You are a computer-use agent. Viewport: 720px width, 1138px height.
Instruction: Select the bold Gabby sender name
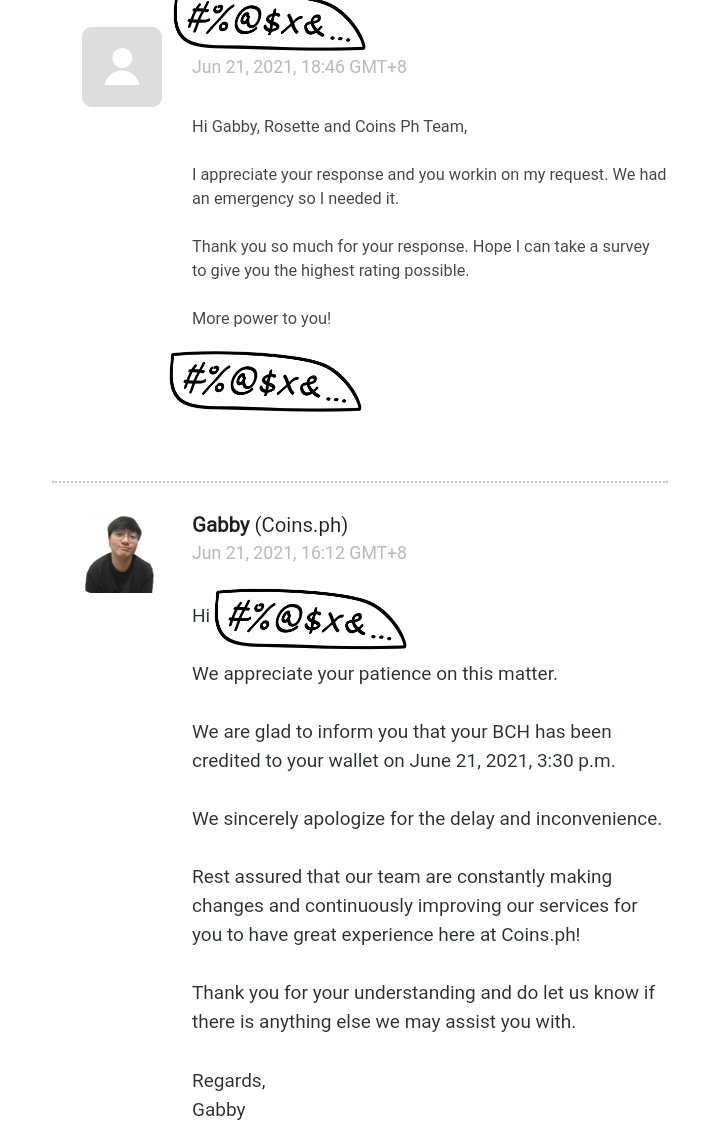(x=221, y=525)
